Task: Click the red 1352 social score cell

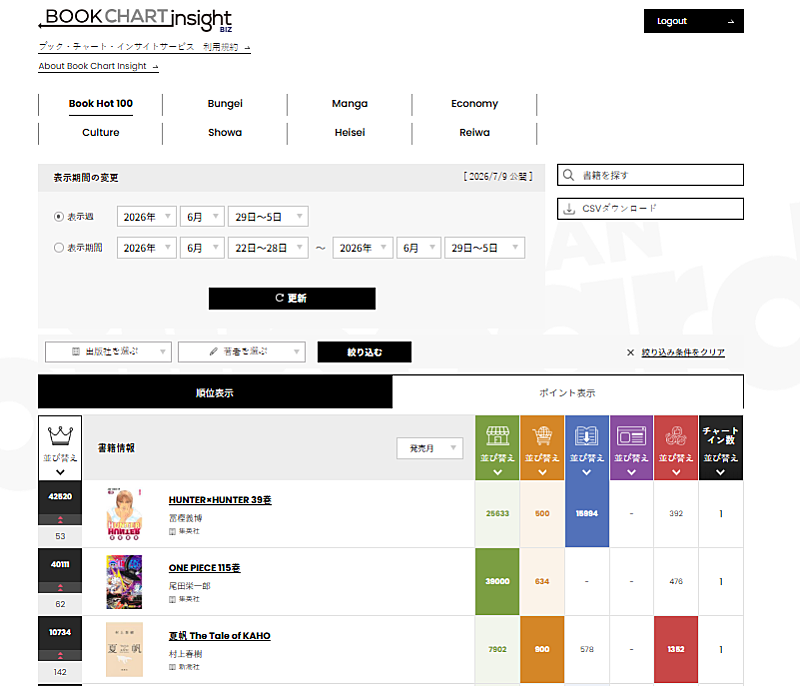Action: click(676, 649)
